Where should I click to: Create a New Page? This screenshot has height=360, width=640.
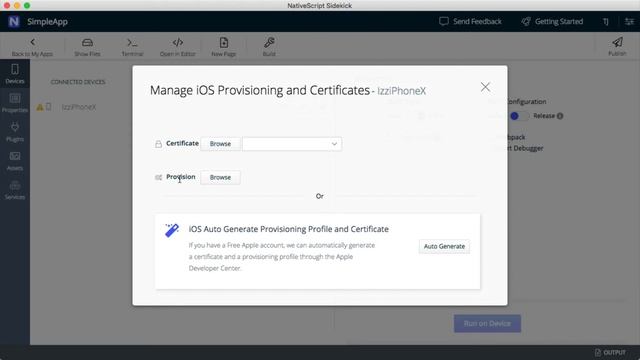point(224,47)
